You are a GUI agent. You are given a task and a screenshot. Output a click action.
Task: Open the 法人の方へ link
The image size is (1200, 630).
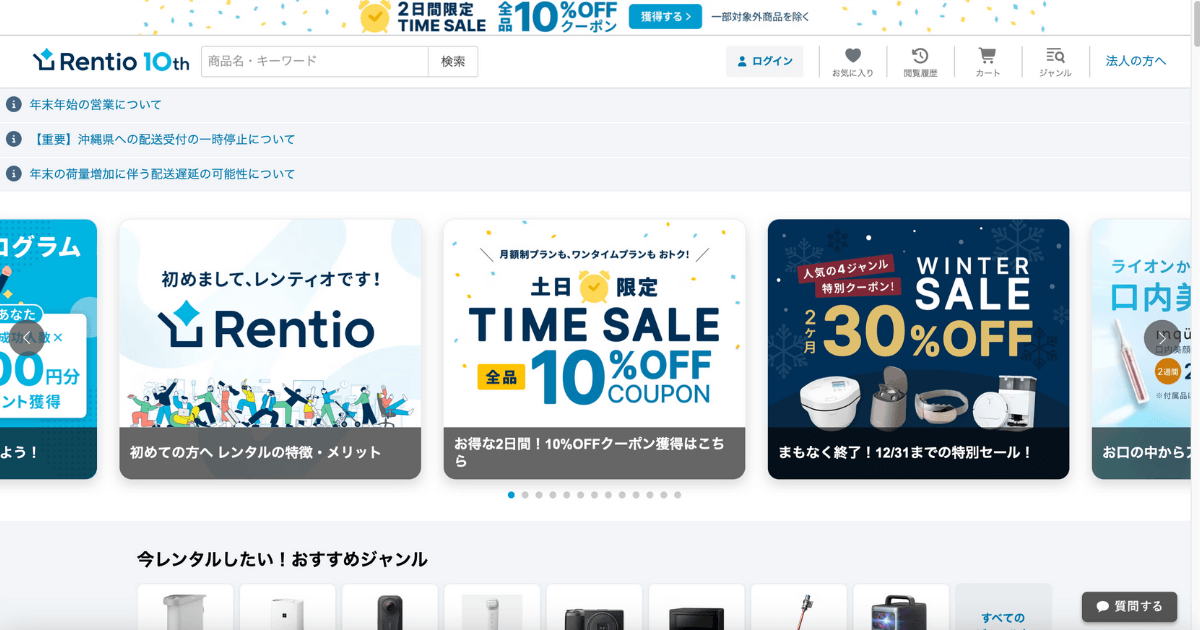pyautogui.click(x=1136, y=61)
